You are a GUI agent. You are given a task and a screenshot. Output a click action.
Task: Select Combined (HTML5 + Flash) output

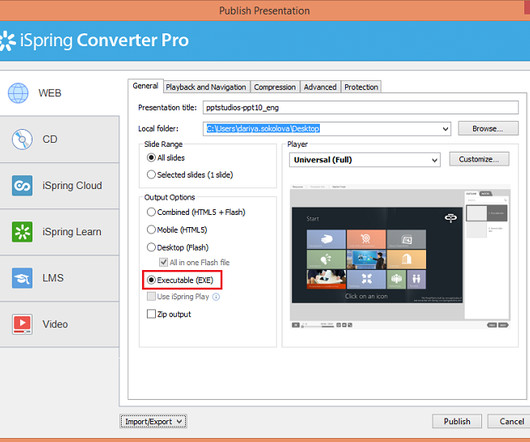(151, 212)
